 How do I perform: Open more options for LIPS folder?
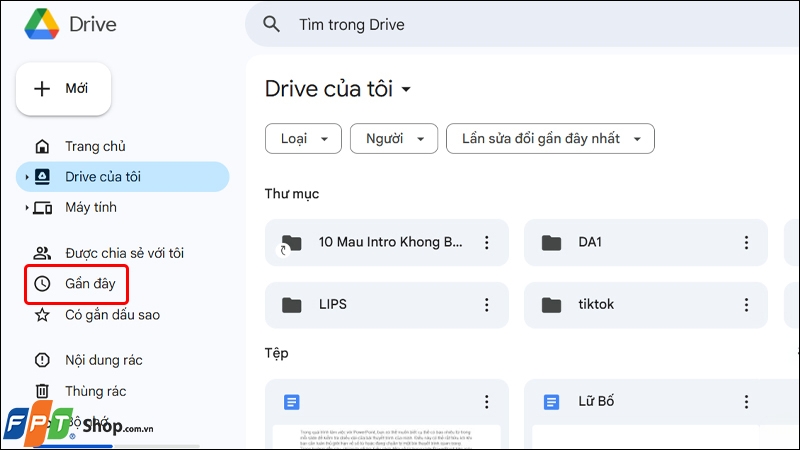[x=487, y=305]
